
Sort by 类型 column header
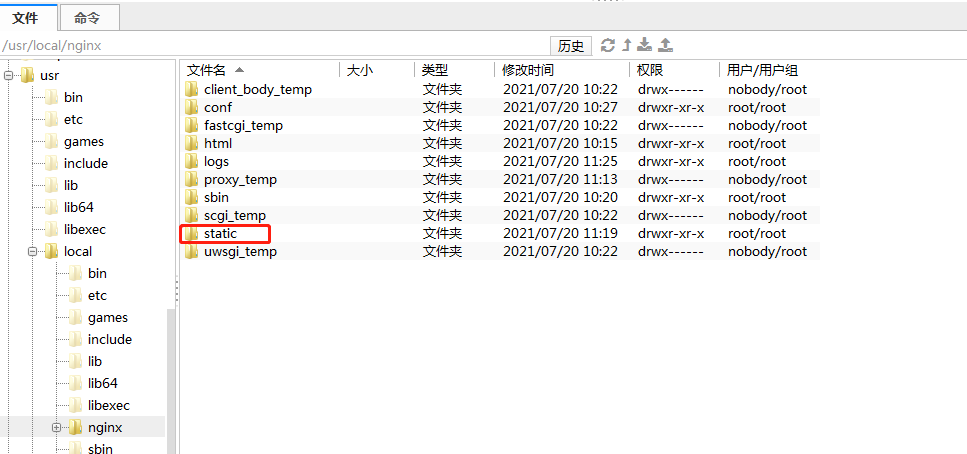455,70
